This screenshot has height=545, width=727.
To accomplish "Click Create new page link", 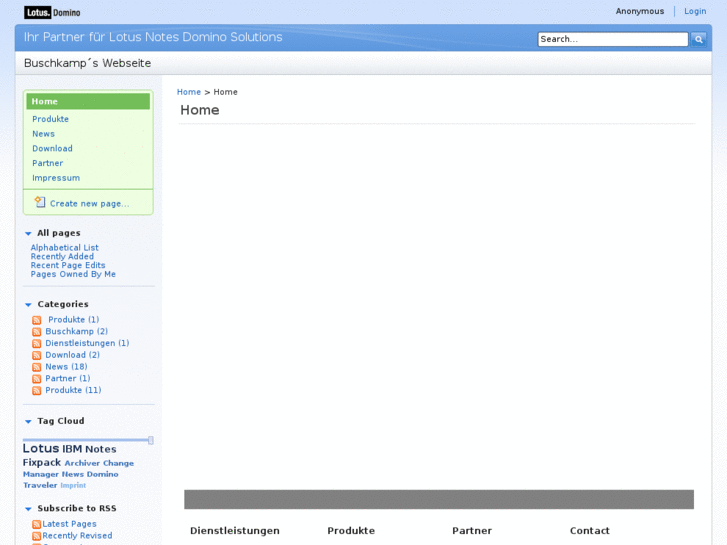I will [89, 204].
